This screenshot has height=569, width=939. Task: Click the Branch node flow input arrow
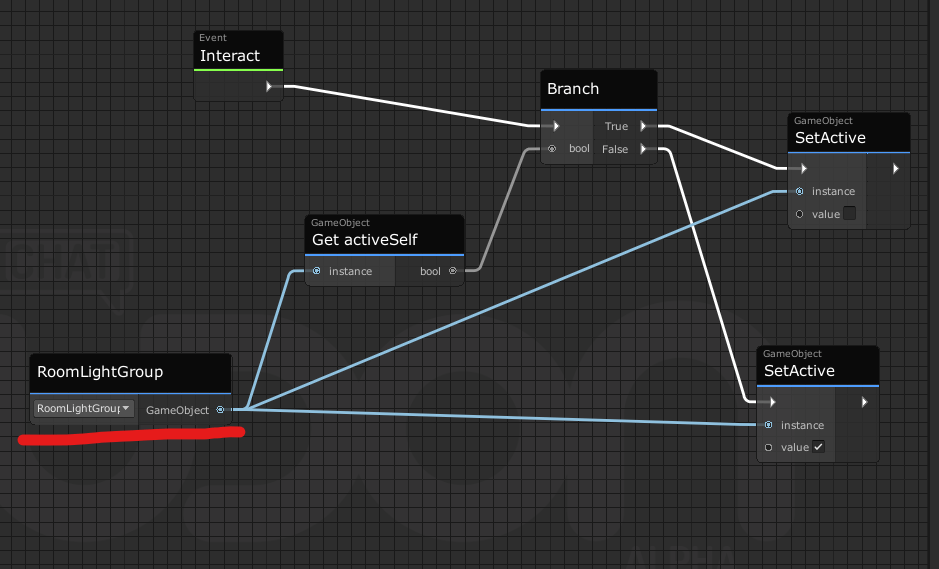coord(556,127)
